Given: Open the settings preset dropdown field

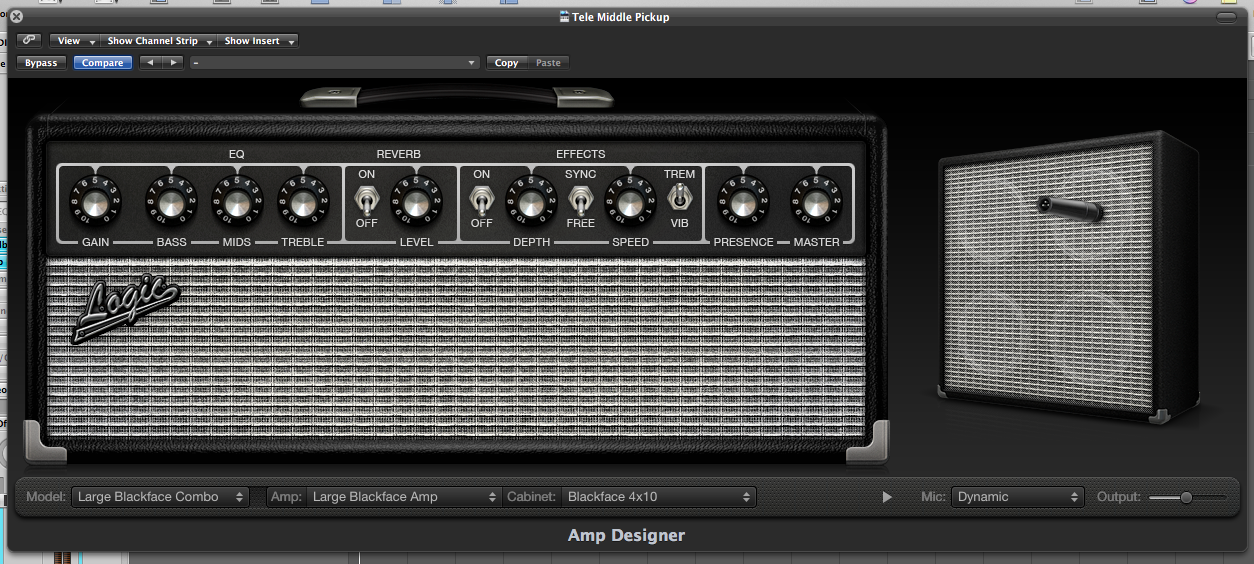Looking at the screenshot, I should [335, 63].
